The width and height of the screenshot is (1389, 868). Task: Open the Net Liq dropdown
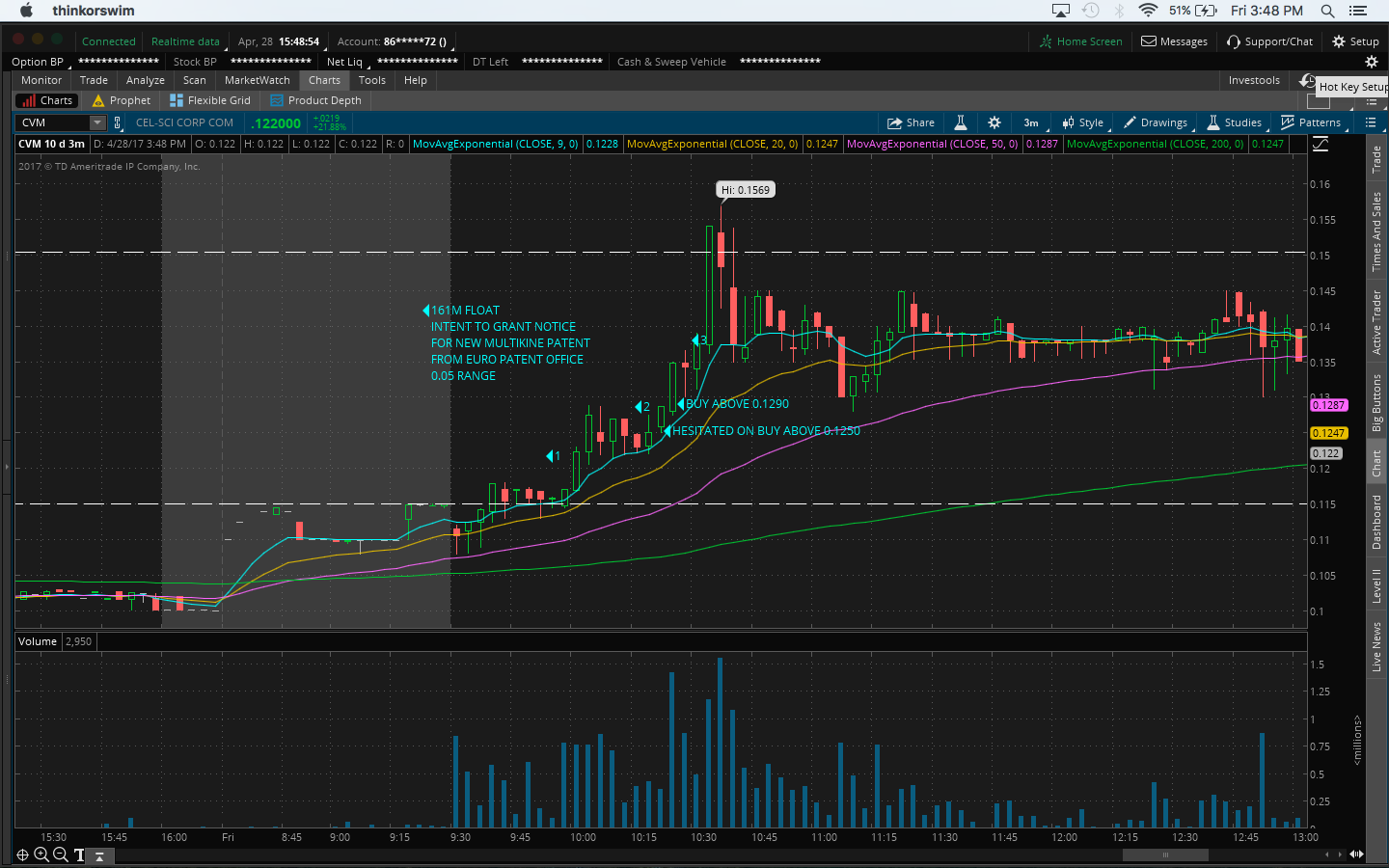pyautogui.click(x=346, y=62)
